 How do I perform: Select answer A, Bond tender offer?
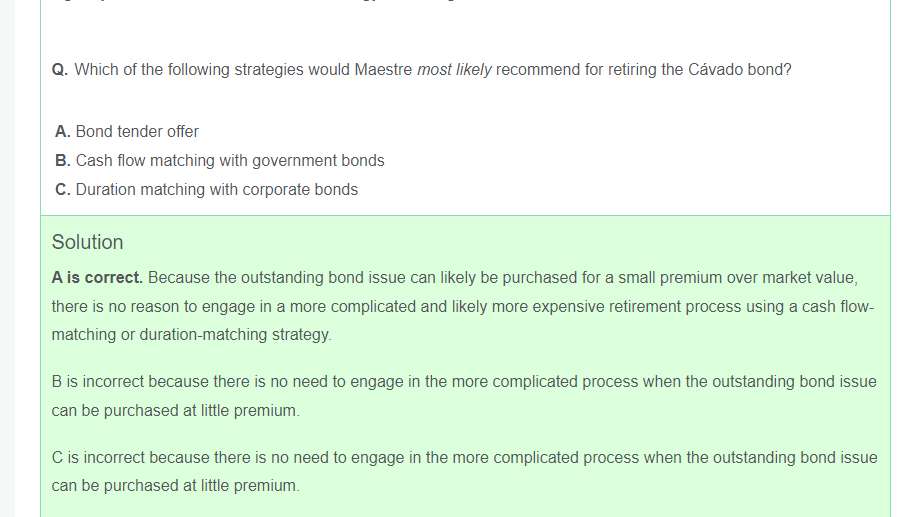coord(137,131)
